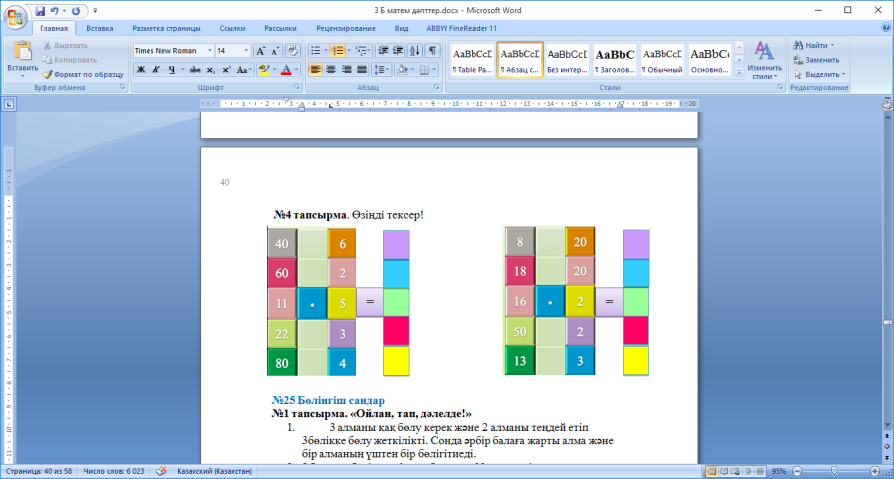
Task: Decrease font size with shrink font icon
Action: (275, 51)
